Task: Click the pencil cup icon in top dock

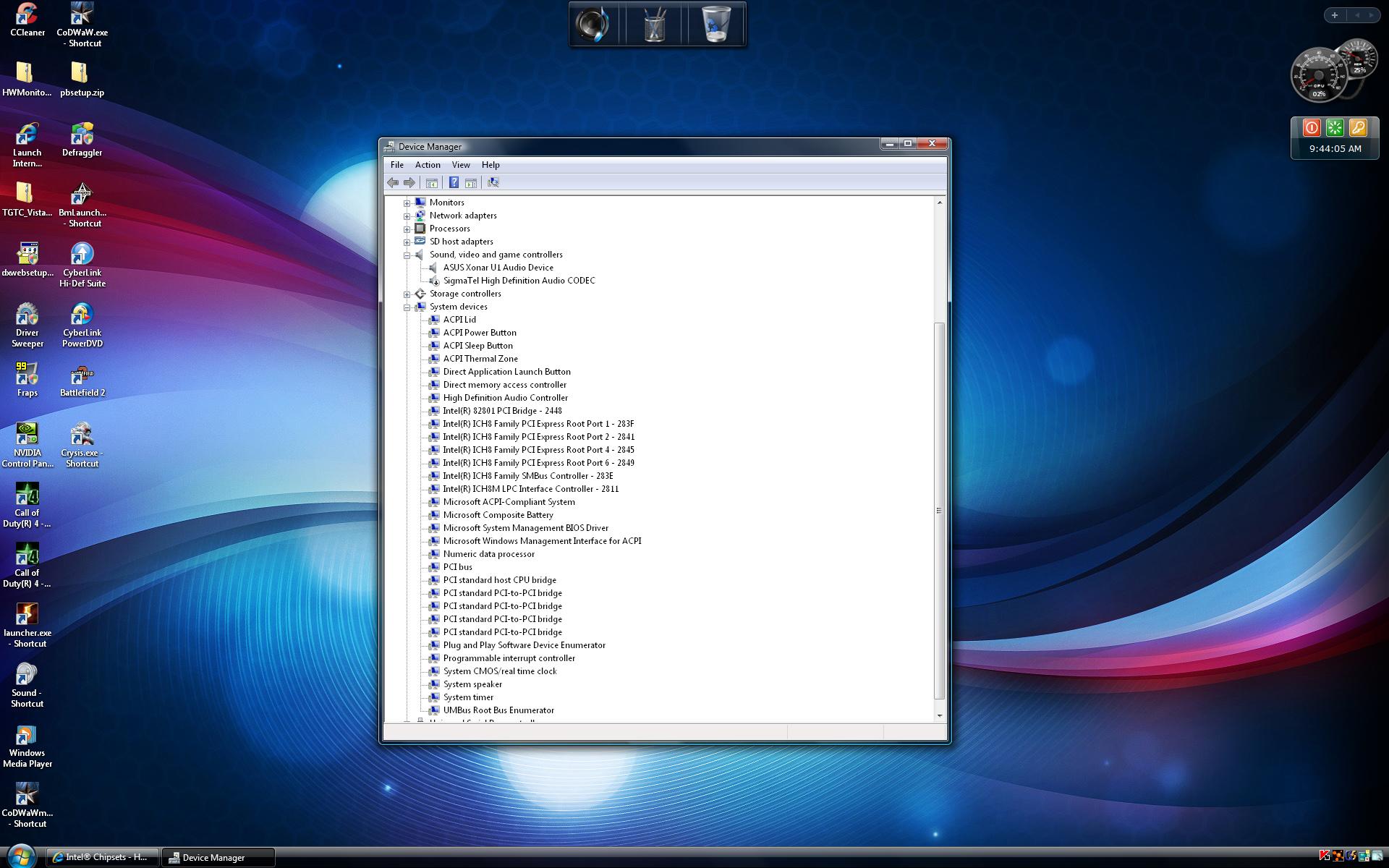Action: coord(655,24)
